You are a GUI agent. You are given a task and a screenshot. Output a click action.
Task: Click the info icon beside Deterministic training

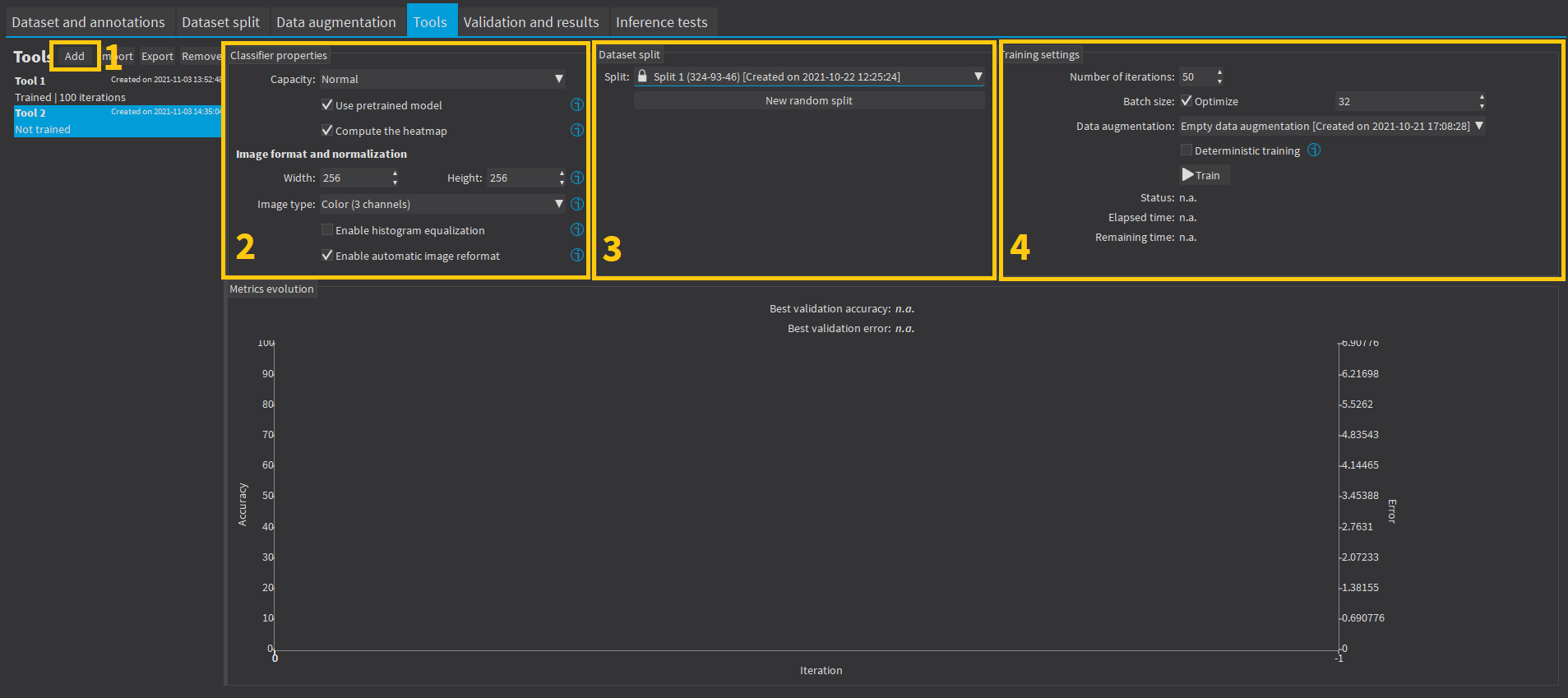point(1314,150)
